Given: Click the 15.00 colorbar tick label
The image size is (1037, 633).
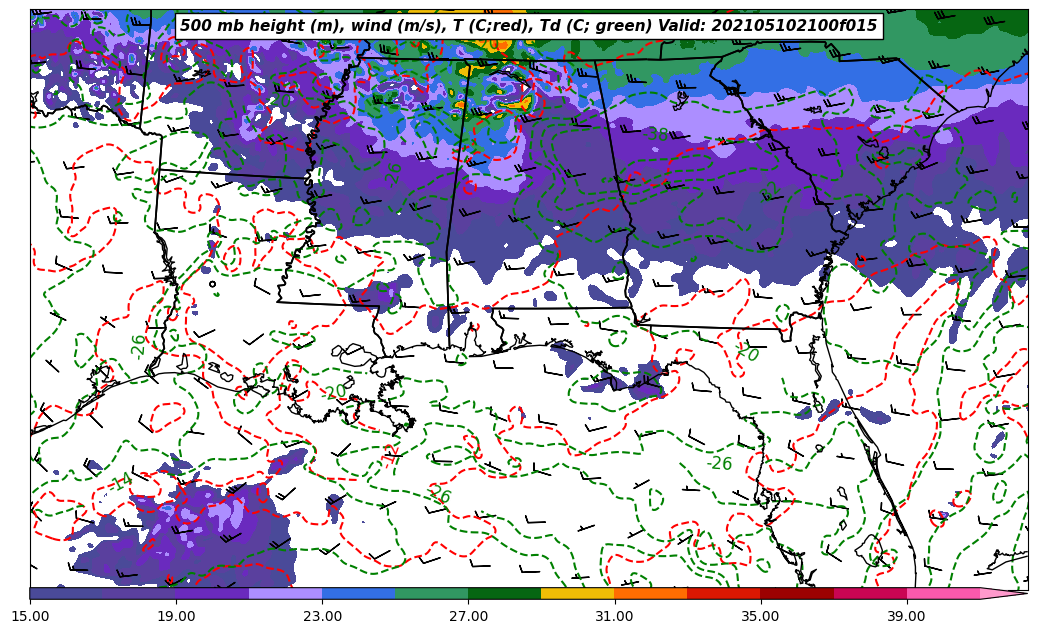Looking at the screenshot, I should (30, 616).
